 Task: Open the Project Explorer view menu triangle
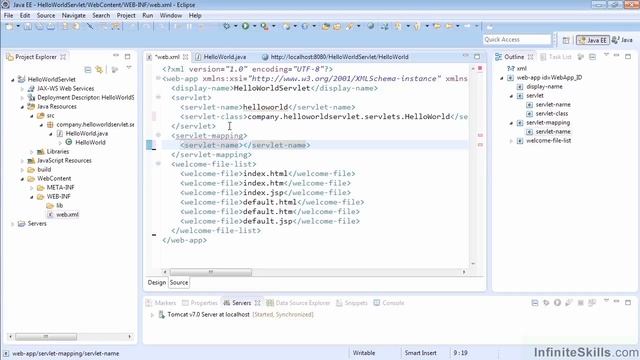129,68
